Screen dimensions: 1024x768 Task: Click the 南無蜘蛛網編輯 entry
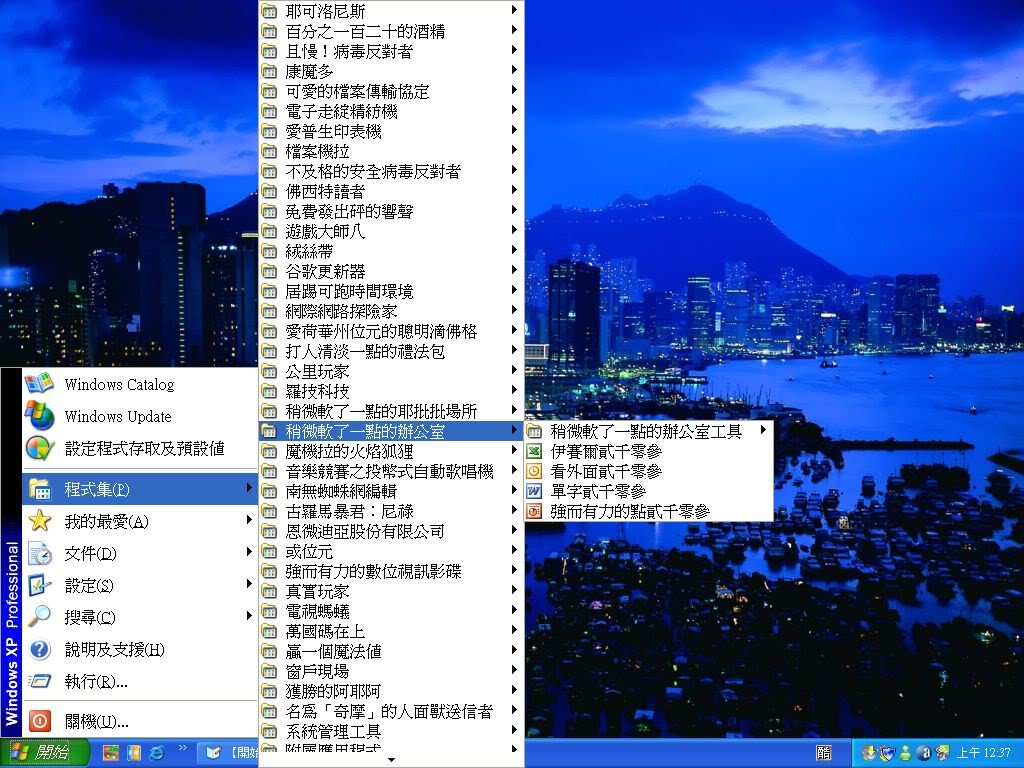pos(391,491)
